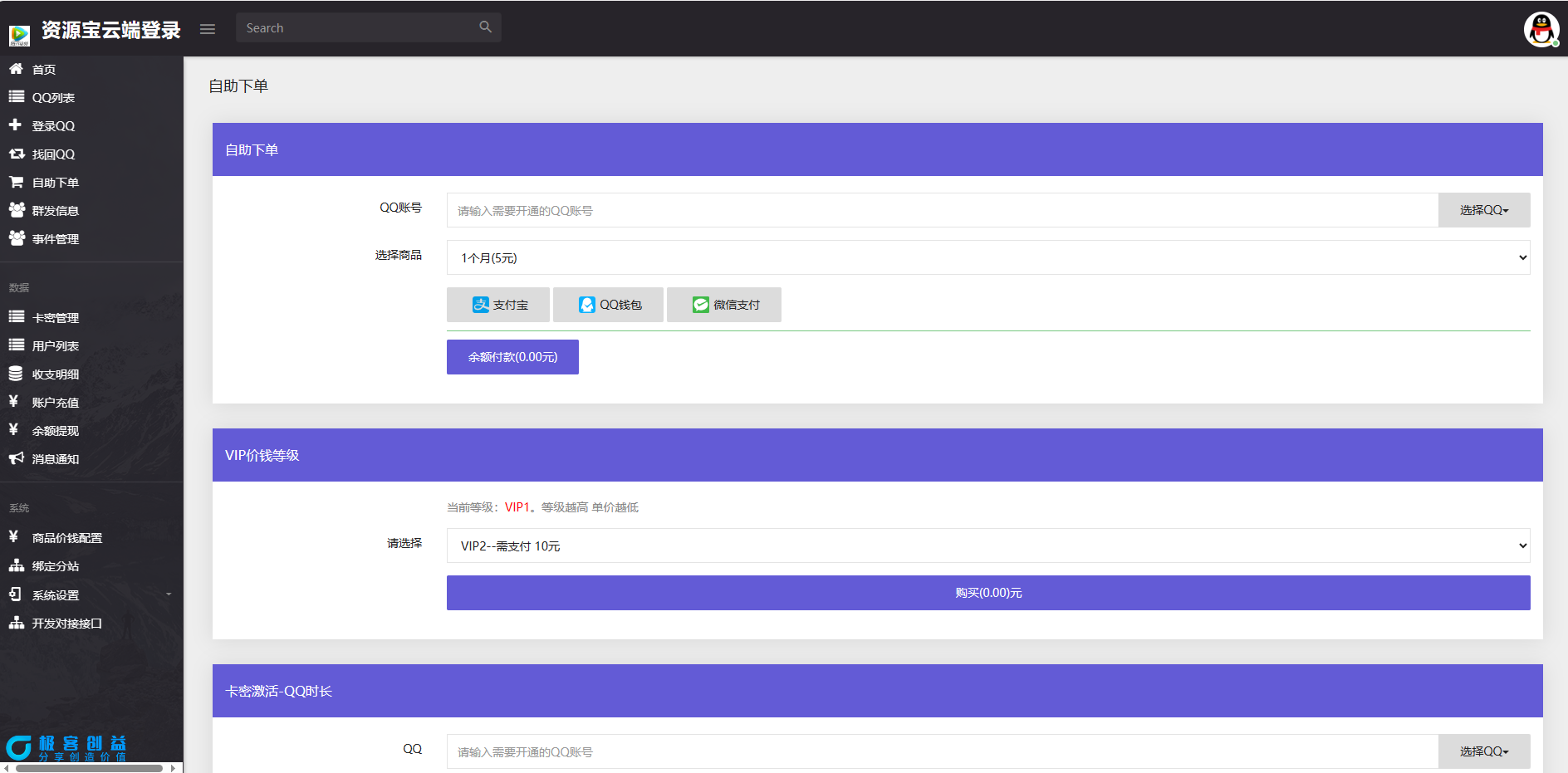Click the 购买(0.00)元 button
This screenshot has height=773, width=1568.
(987, 593)
